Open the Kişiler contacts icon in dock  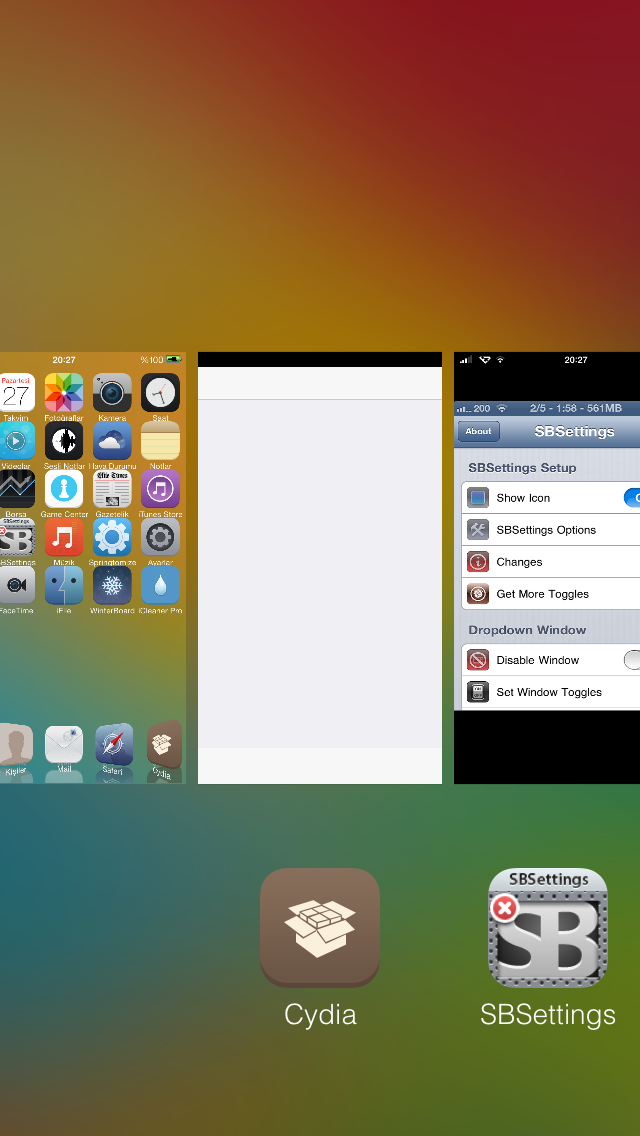click(16, 744)
